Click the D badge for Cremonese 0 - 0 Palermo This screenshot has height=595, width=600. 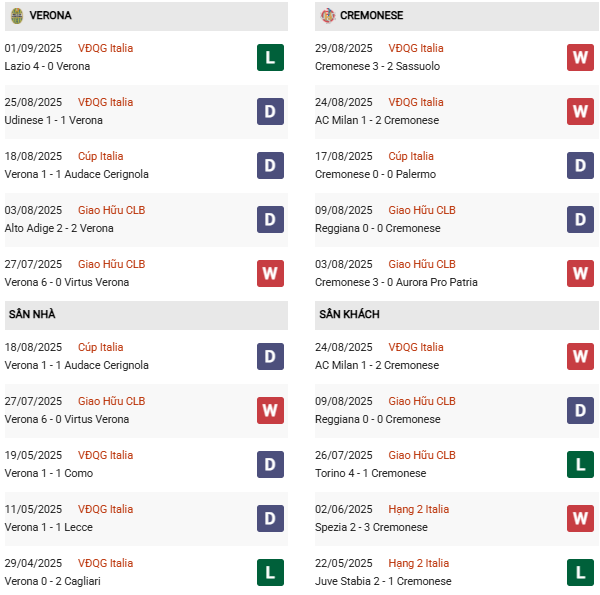point(580,165)
